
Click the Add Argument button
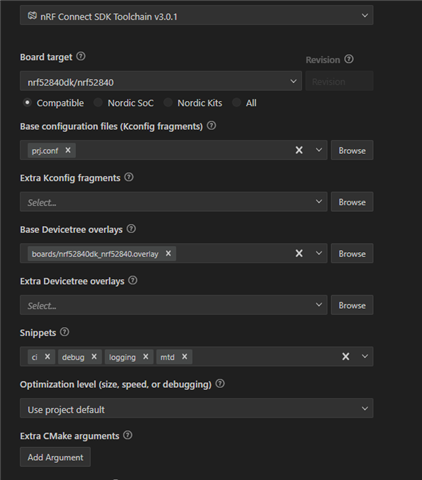[55, 457]
